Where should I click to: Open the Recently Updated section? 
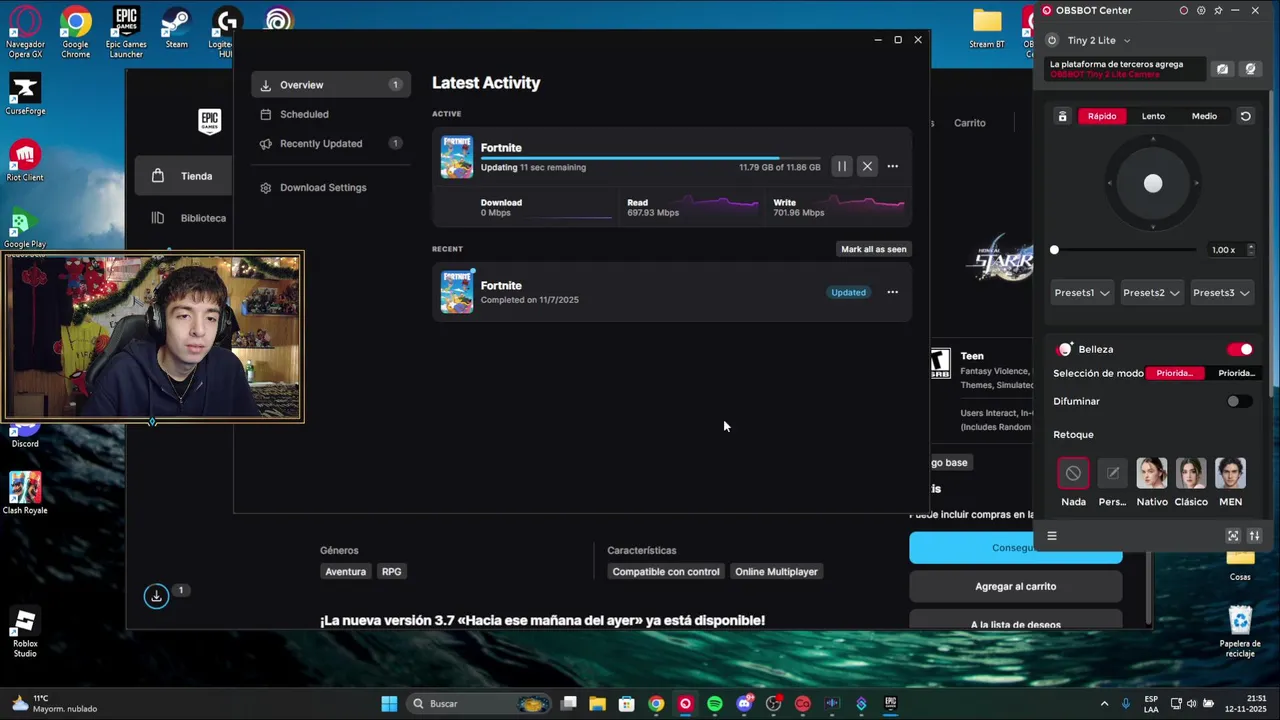click(x=330, y=143)
